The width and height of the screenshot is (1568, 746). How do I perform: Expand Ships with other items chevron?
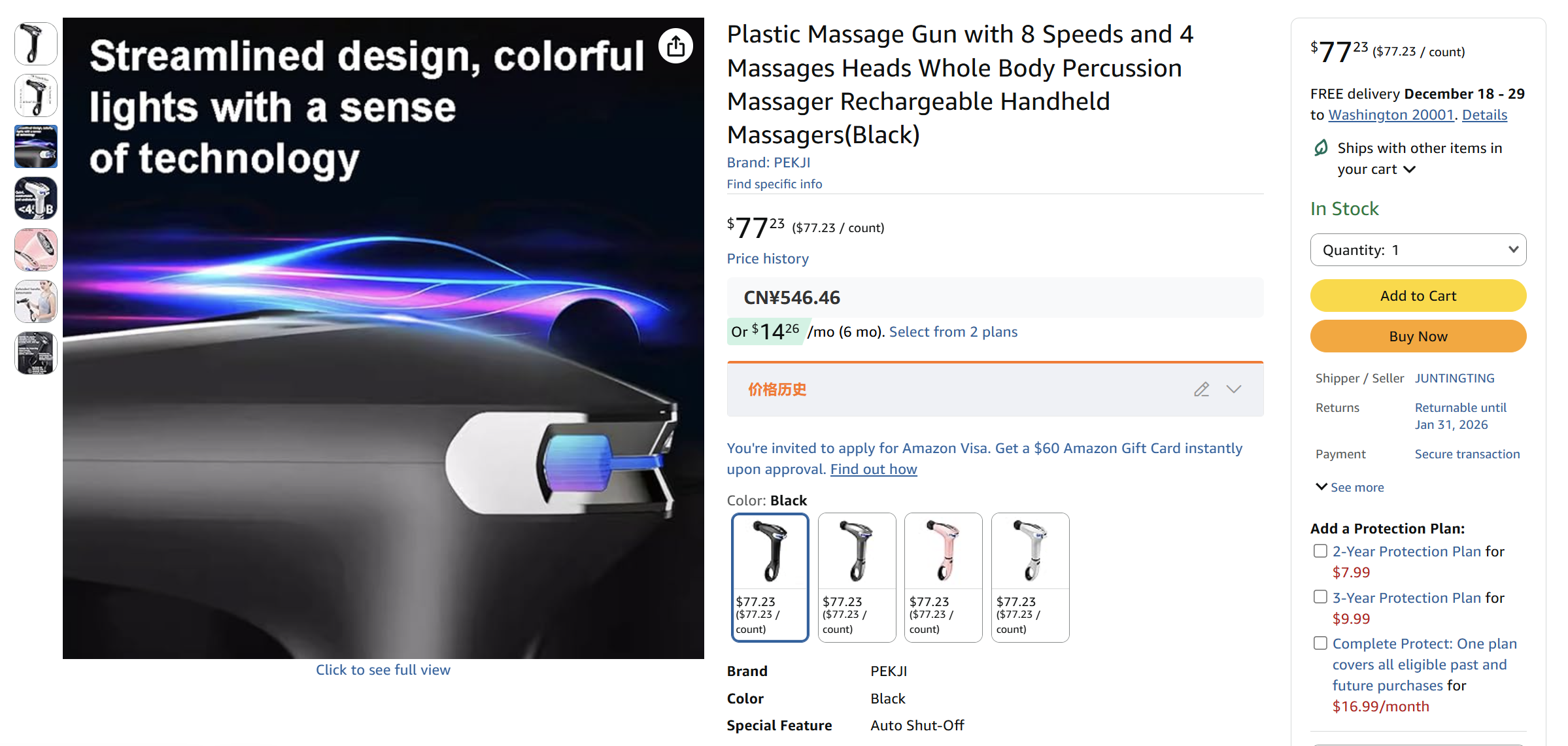[1410, 169]
